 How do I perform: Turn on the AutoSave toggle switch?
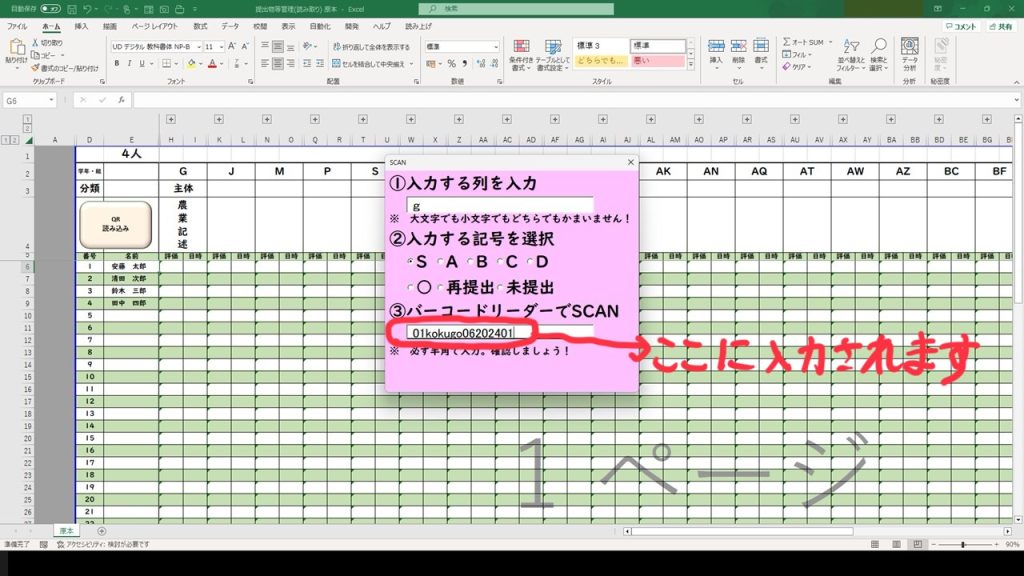tap(51, 8)
